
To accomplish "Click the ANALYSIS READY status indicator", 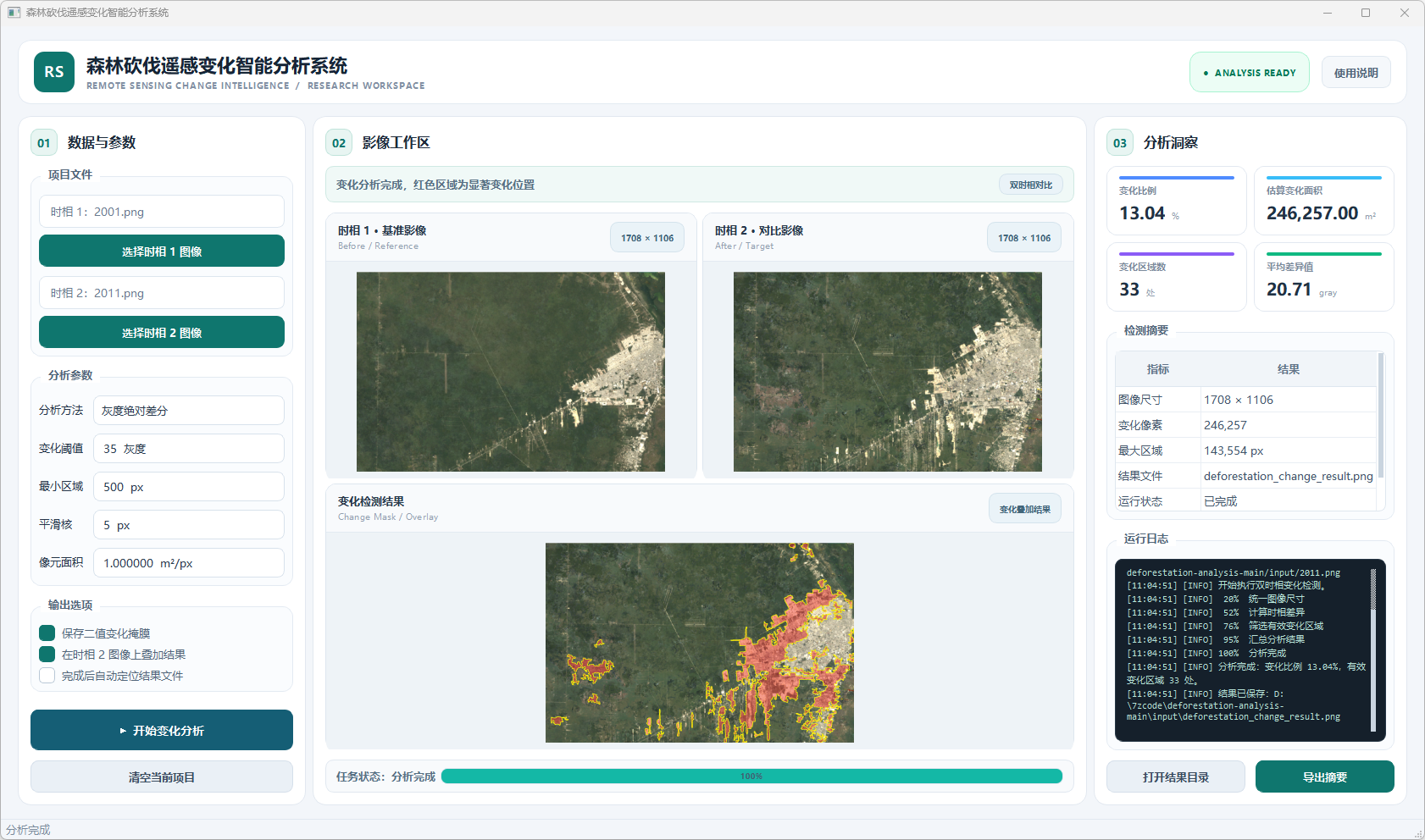I will 1250,73.
